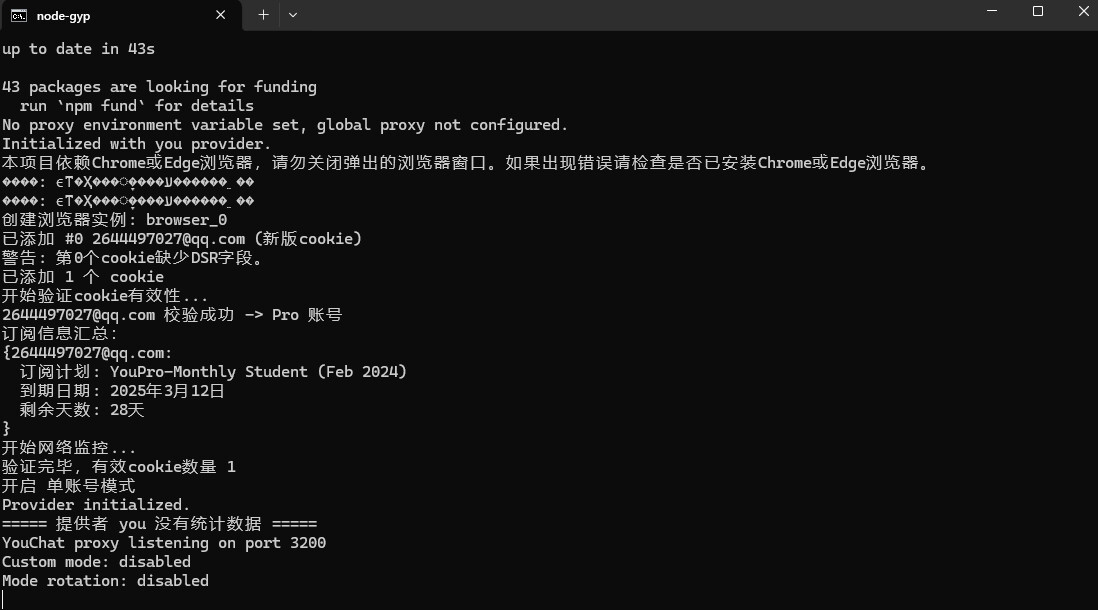Select the node-gyp tab
The image size is (1098, 610).
pos(100,14)
